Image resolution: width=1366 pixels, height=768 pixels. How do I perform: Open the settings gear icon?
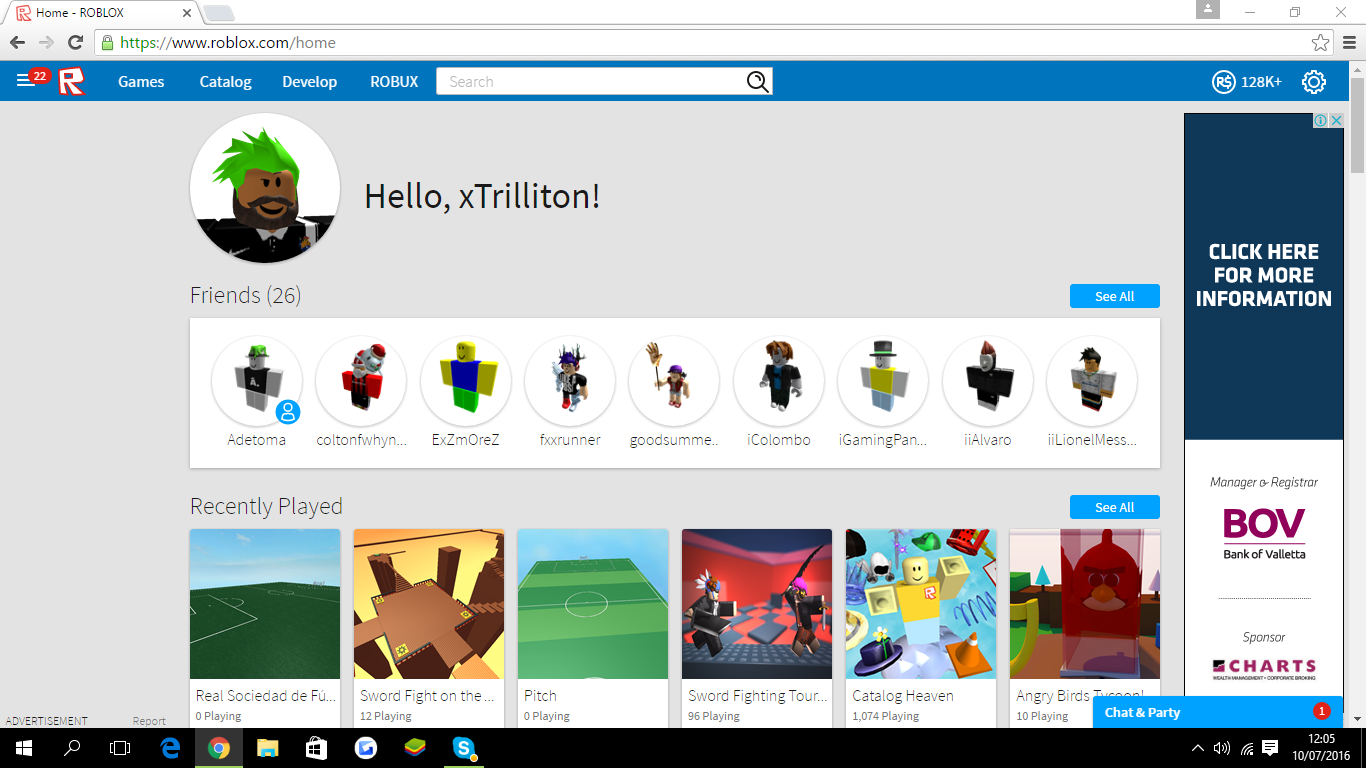(x=1313, y=82)
